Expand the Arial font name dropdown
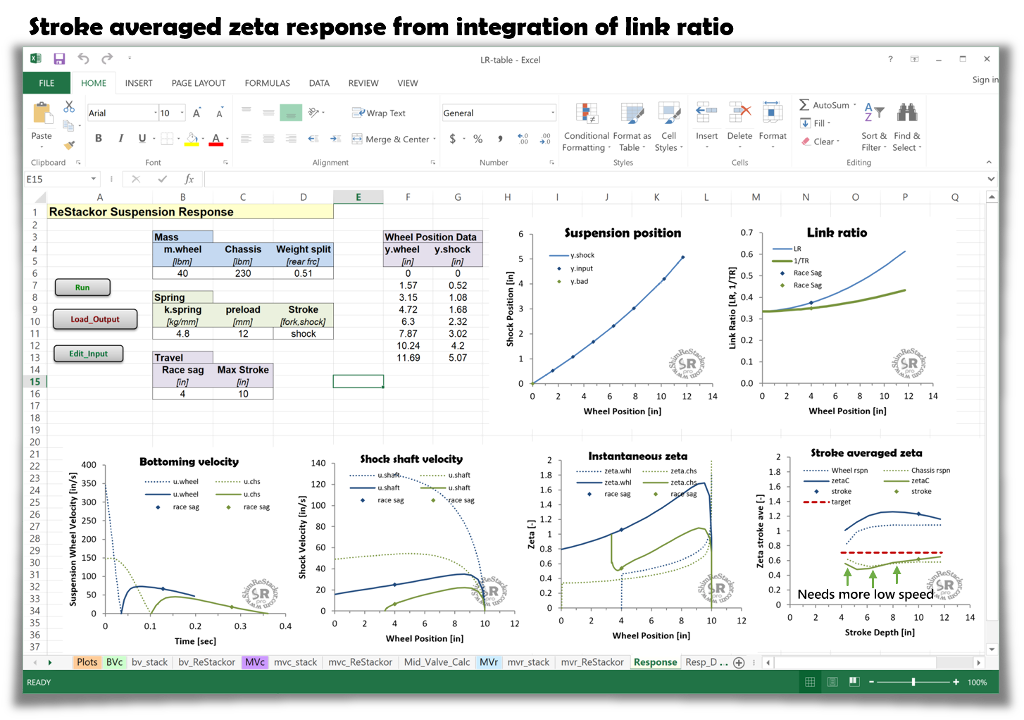The height and width of the screenshot is (720, 1024). click(155, 113)
